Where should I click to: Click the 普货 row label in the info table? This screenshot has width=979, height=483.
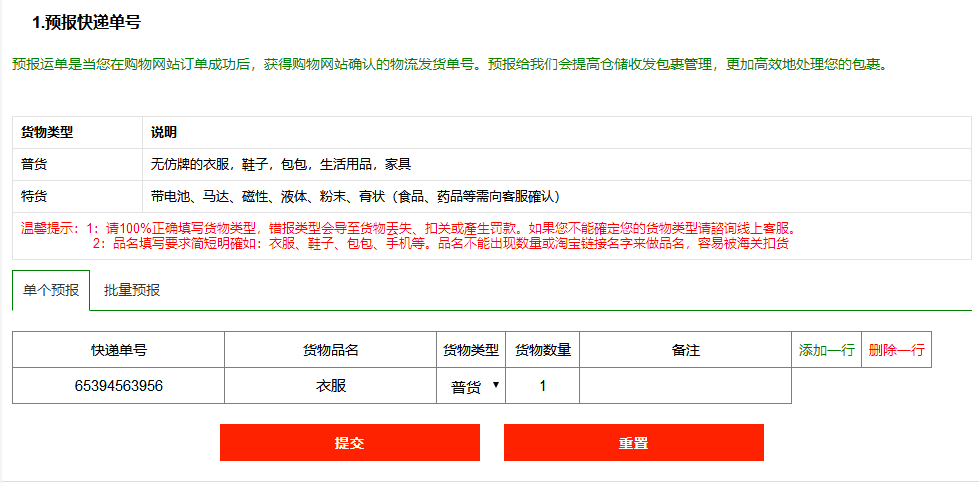35,163
